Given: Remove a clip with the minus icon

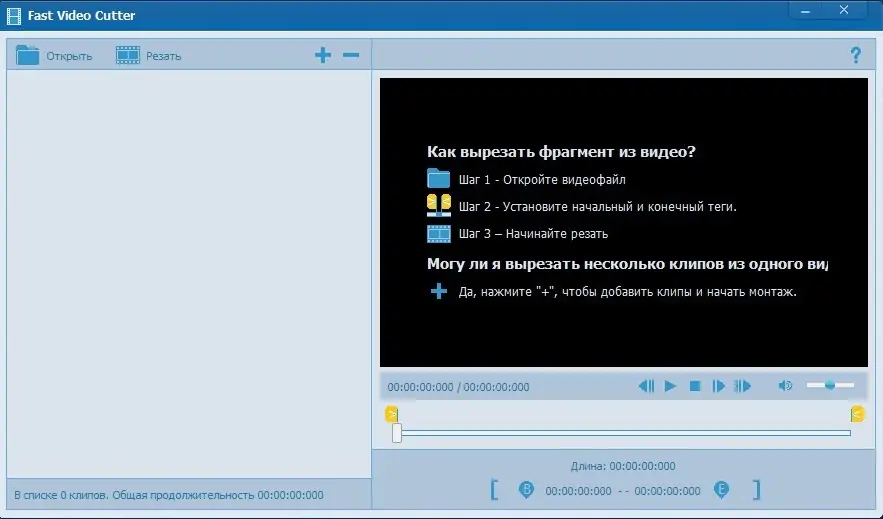Looking at the screenshot, I should click(351, 55).
